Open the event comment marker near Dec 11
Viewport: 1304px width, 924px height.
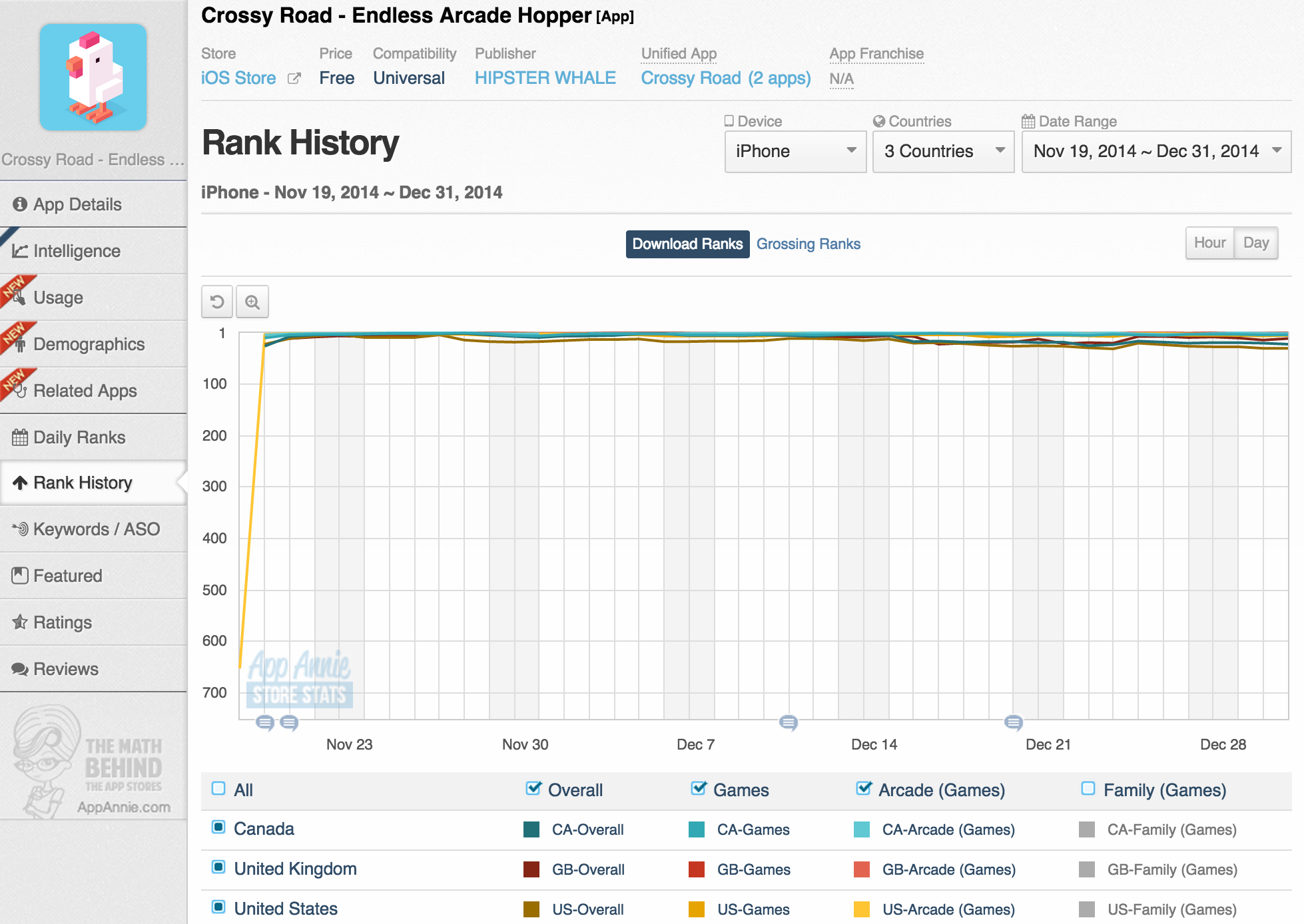pyautogui.click(x=789, y=722)
